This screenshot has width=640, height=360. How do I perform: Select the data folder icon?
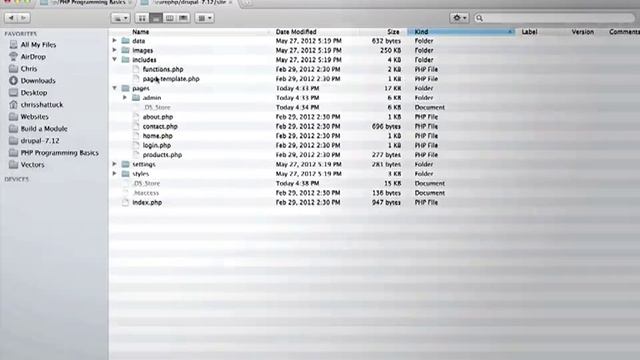tap(126, 41)
